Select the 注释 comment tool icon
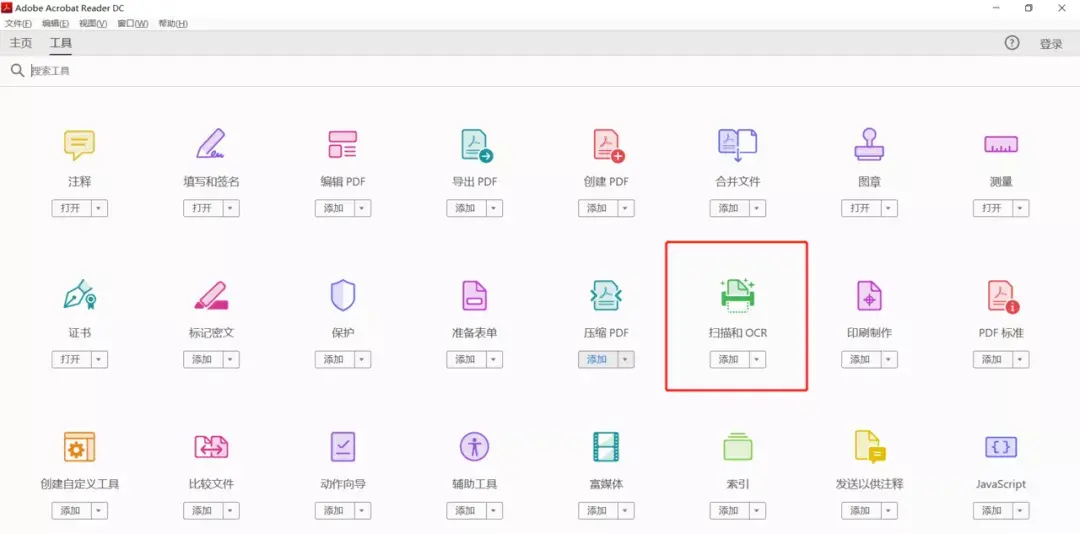 tap(79, 145)
